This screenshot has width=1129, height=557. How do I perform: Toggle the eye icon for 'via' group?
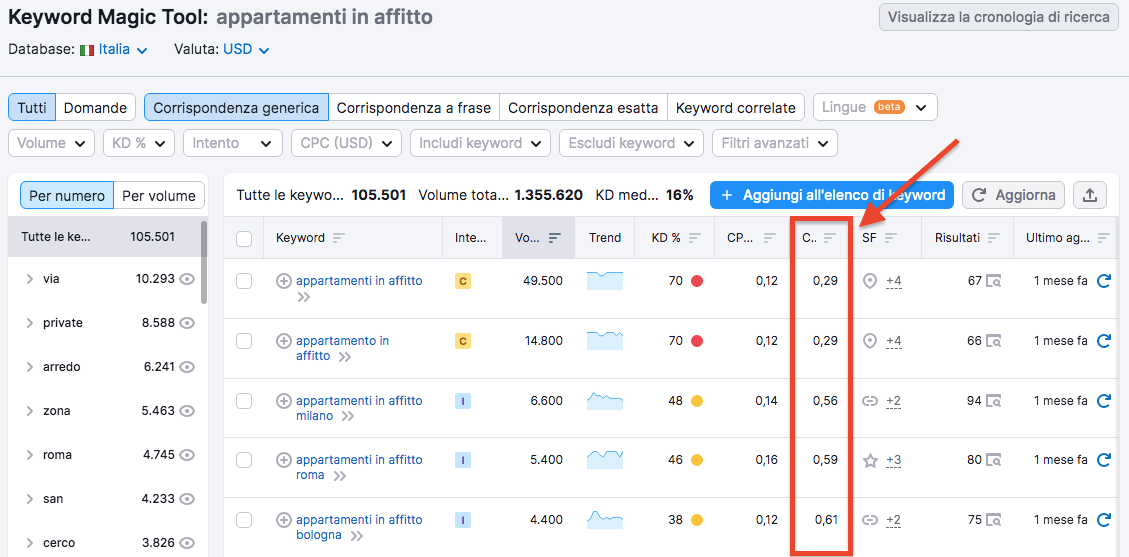tap(186, 279)
